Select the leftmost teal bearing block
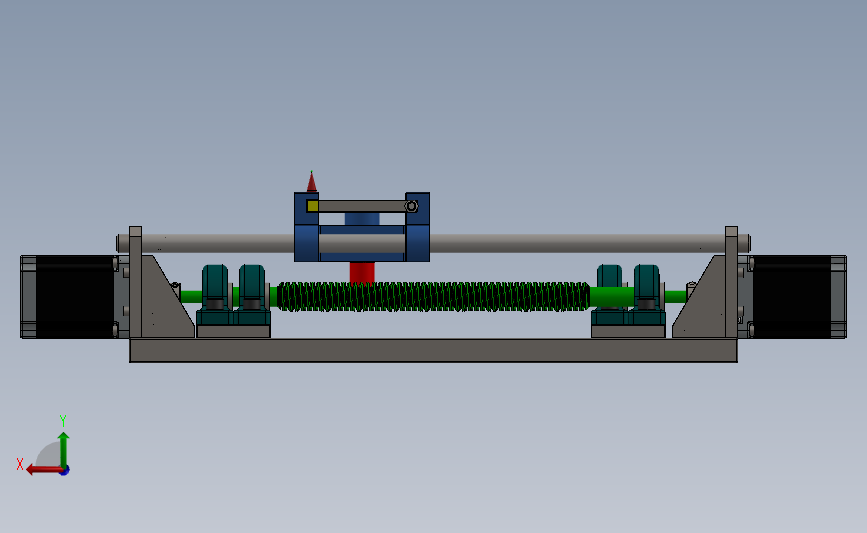 [215, 296]
